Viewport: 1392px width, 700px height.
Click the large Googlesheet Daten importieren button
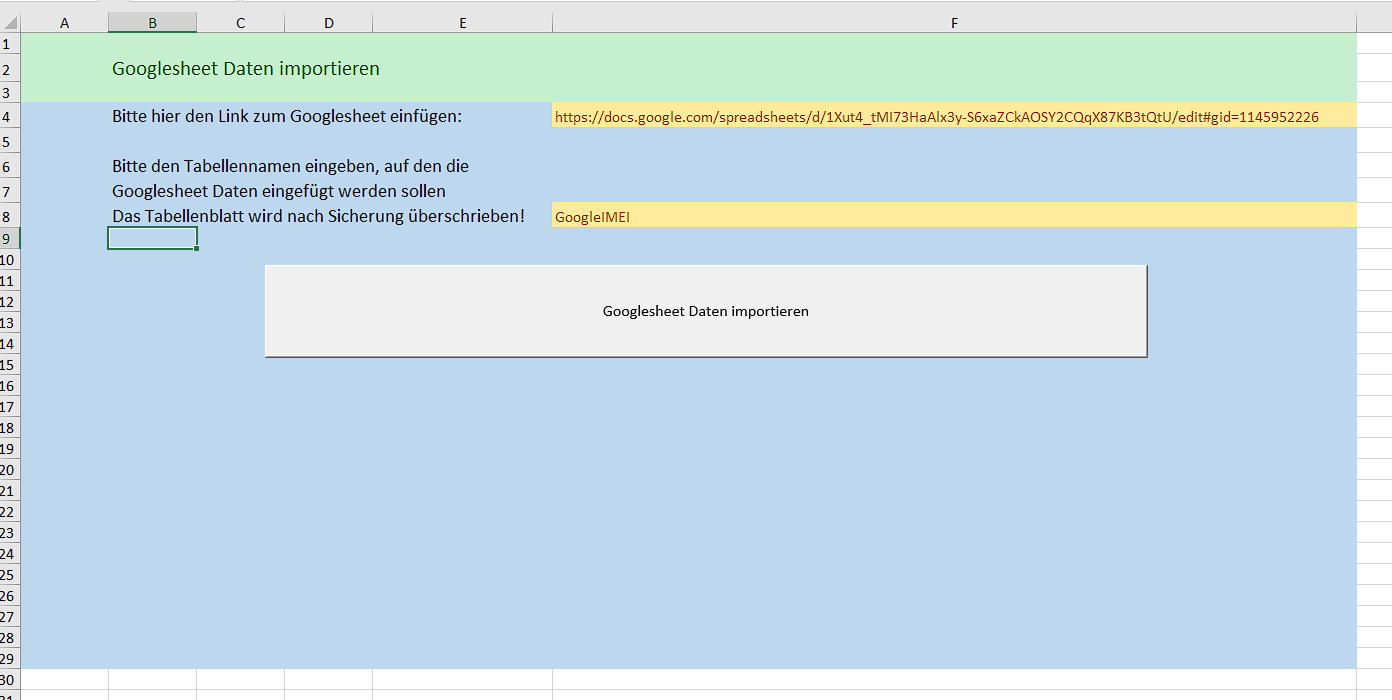pyautogui.click(x=705, y=311)
